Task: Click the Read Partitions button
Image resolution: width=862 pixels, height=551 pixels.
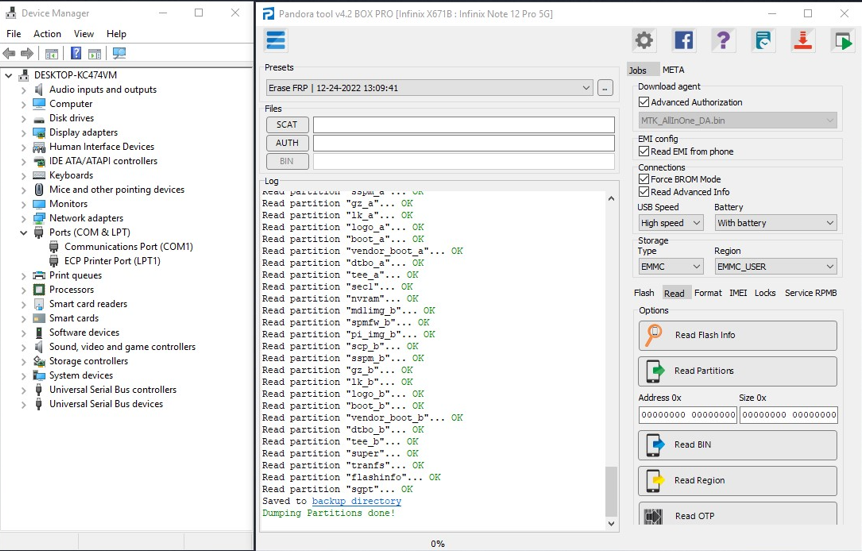Action: 738,371
